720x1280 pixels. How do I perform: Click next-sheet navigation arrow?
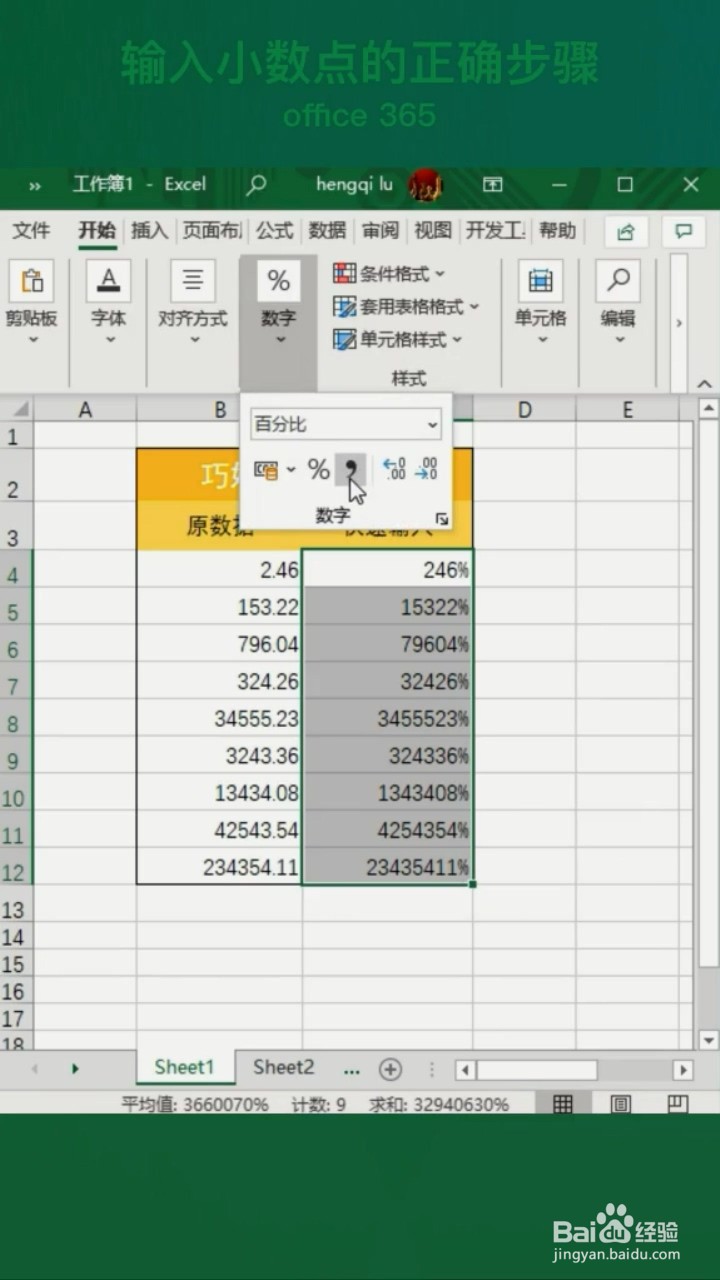75,1069
